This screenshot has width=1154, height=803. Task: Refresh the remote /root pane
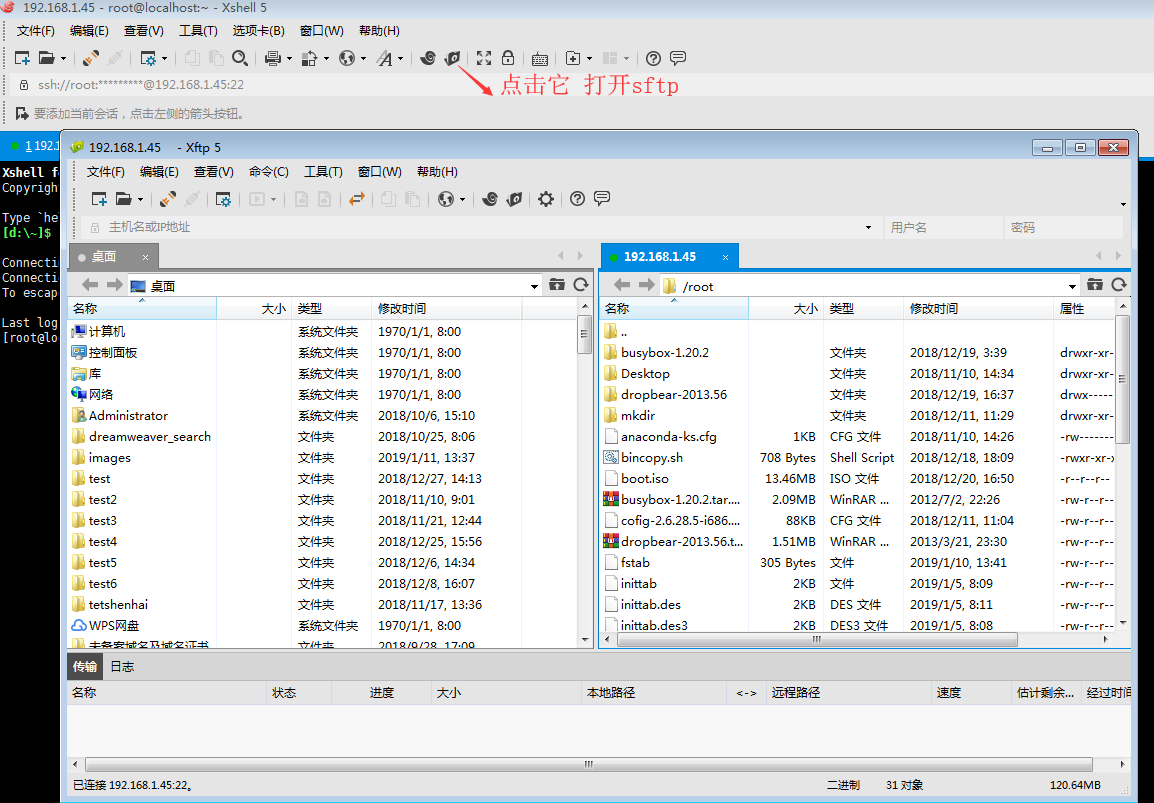click(x=1119, y=285)
